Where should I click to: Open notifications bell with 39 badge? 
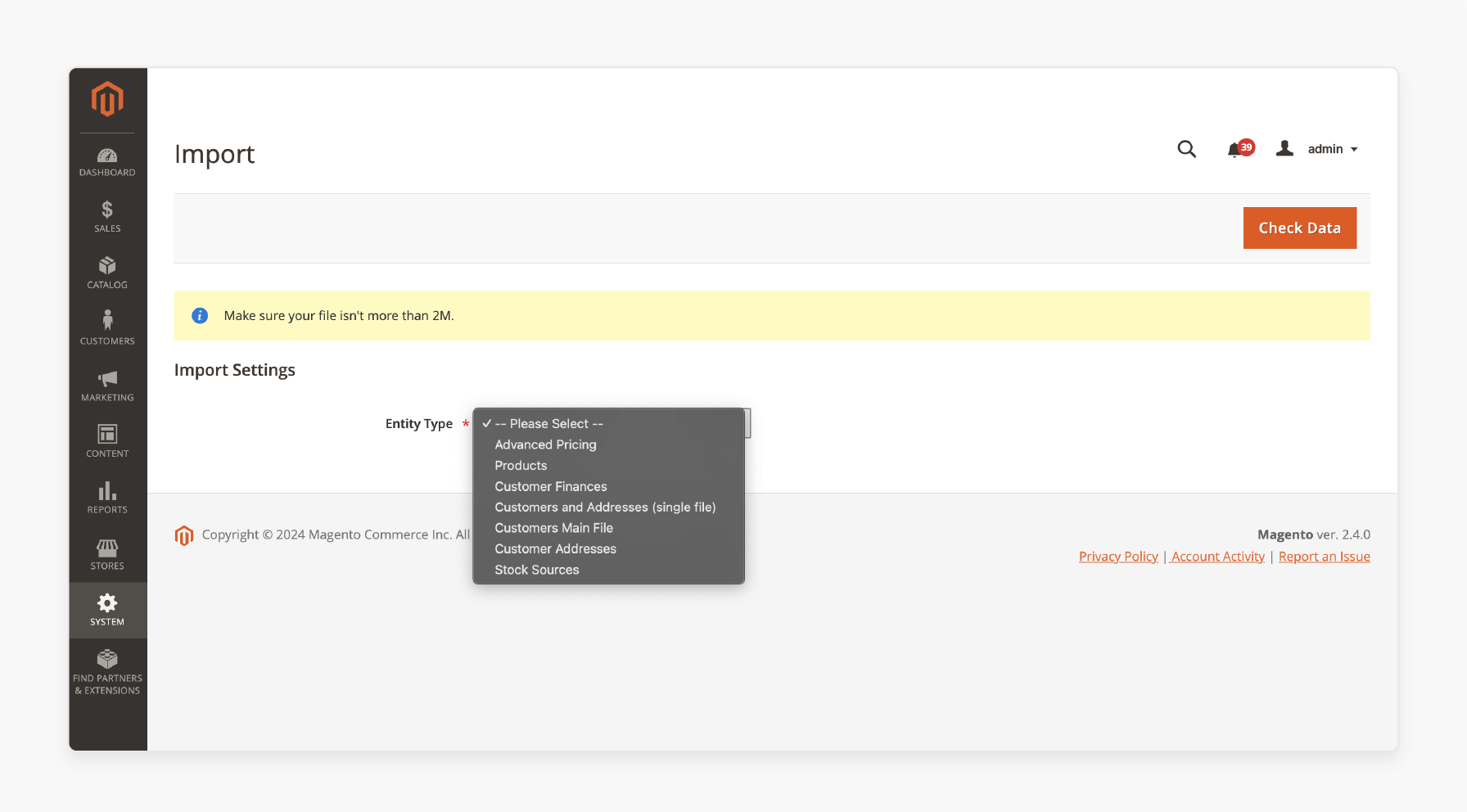1239,149
